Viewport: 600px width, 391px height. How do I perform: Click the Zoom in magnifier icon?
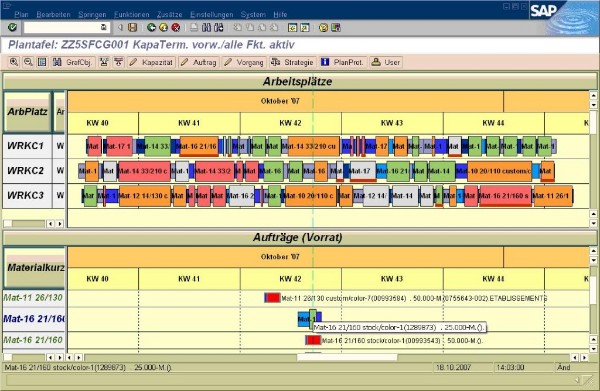(x=14, y=62)
